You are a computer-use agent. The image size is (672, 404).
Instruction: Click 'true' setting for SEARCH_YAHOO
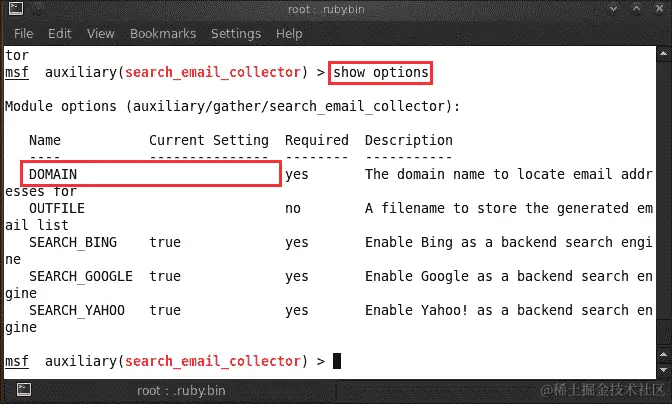coord(165,310)
